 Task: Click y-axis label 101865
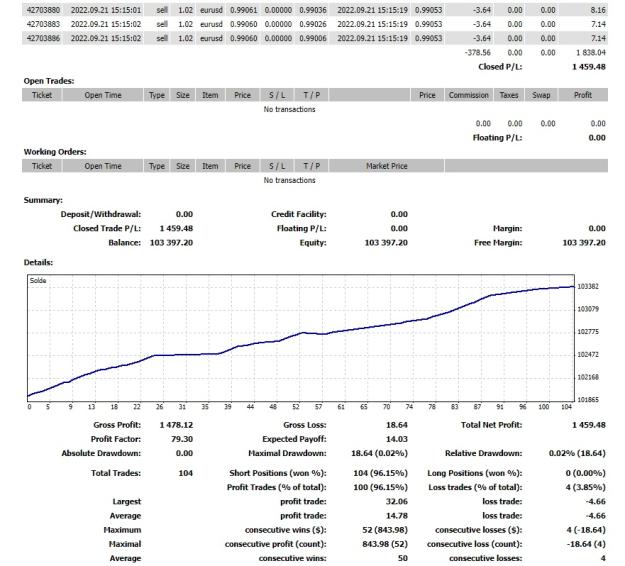coord(588,400)
